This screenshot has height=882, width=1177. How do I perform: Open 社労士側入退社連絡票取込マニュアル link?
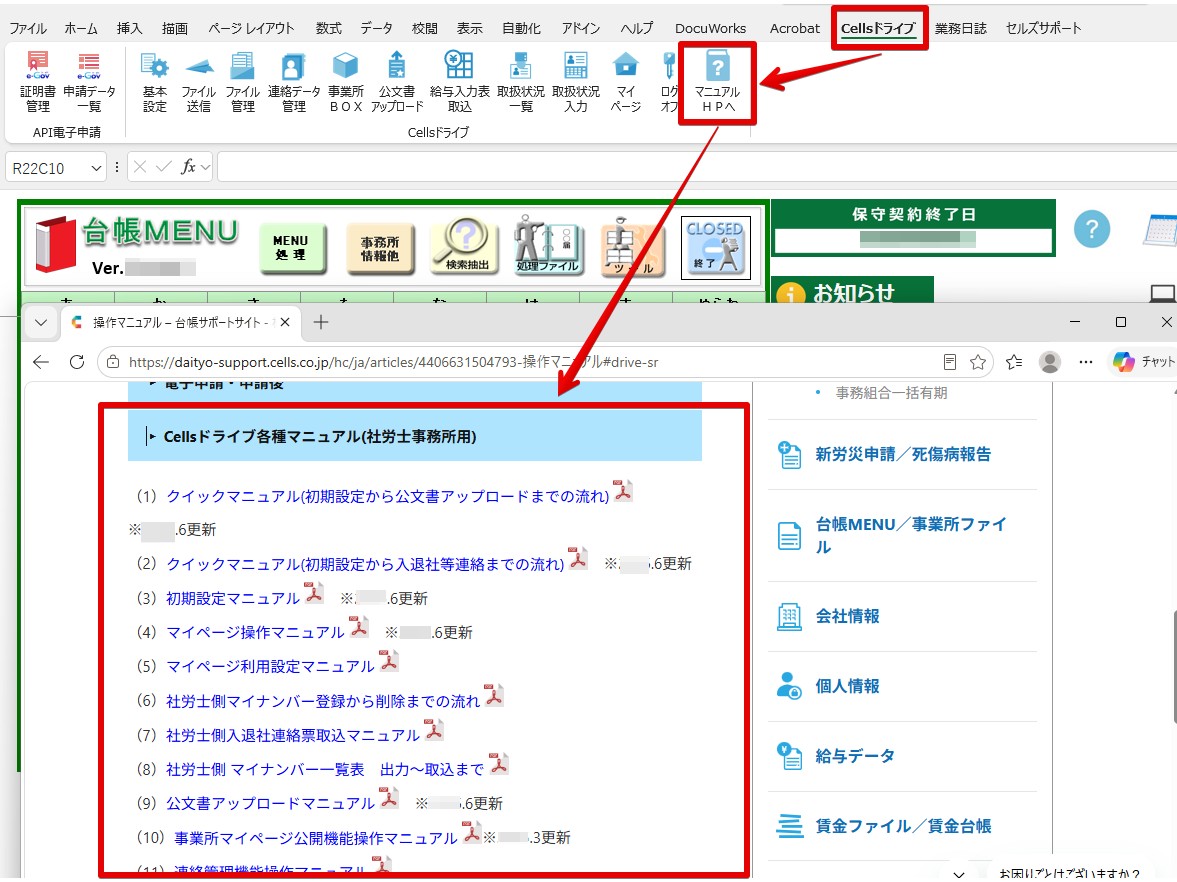coord(293,735)
